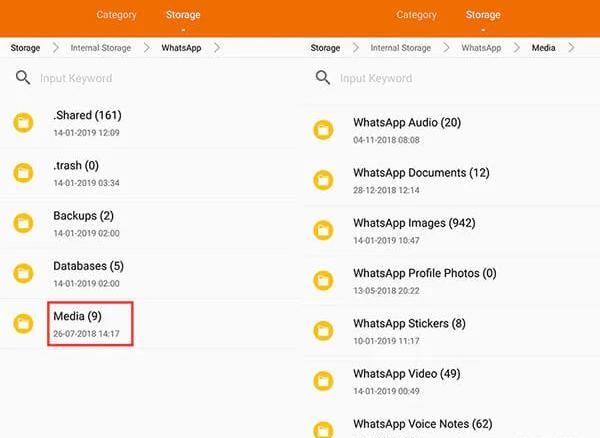Select 'WhatsApp Documents (12)' folder name
This screenshot has width=600, height=438.
[x=421, y=173]
